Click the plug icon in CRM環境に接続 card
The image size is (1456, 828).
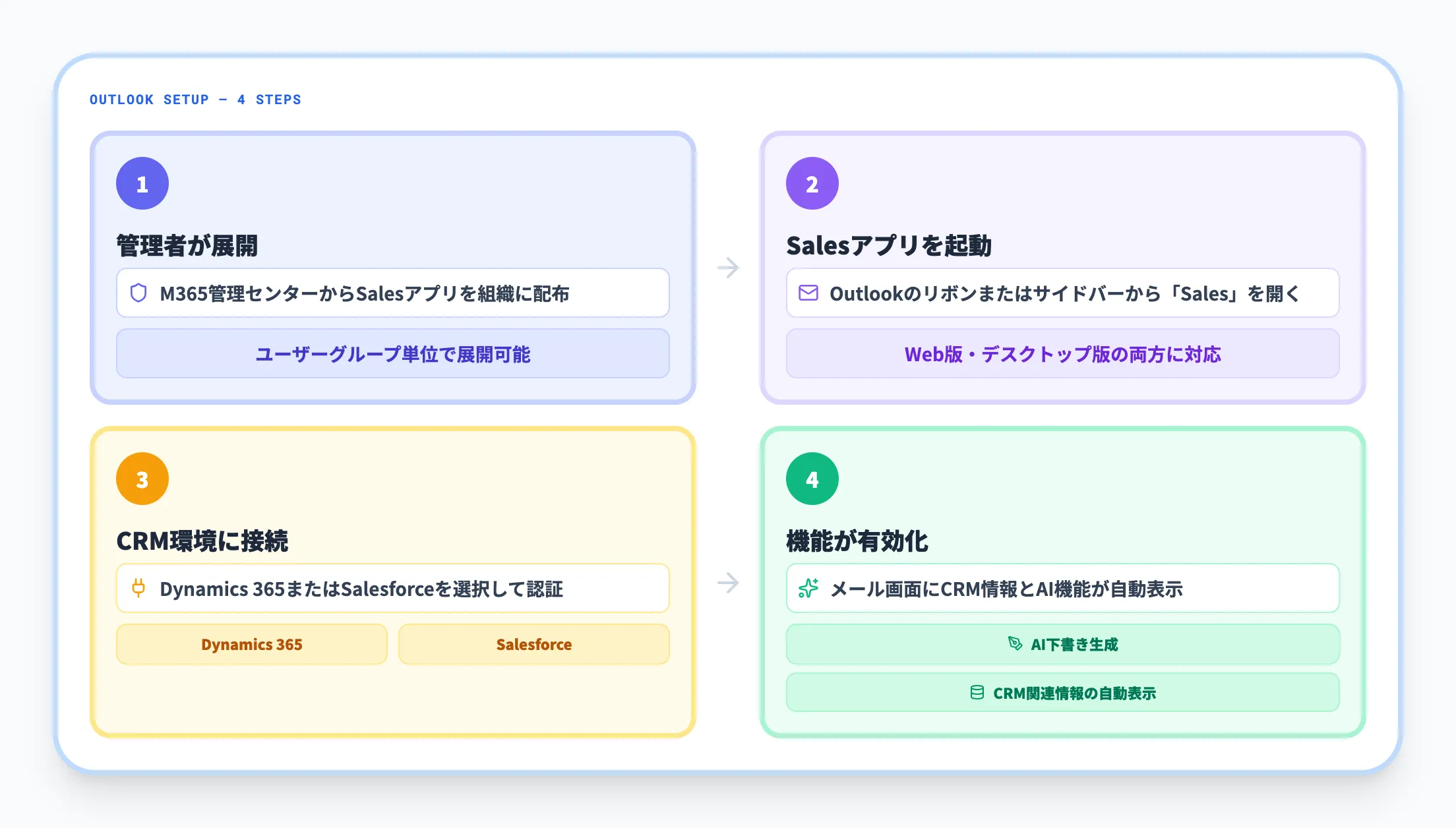(139, 588)
